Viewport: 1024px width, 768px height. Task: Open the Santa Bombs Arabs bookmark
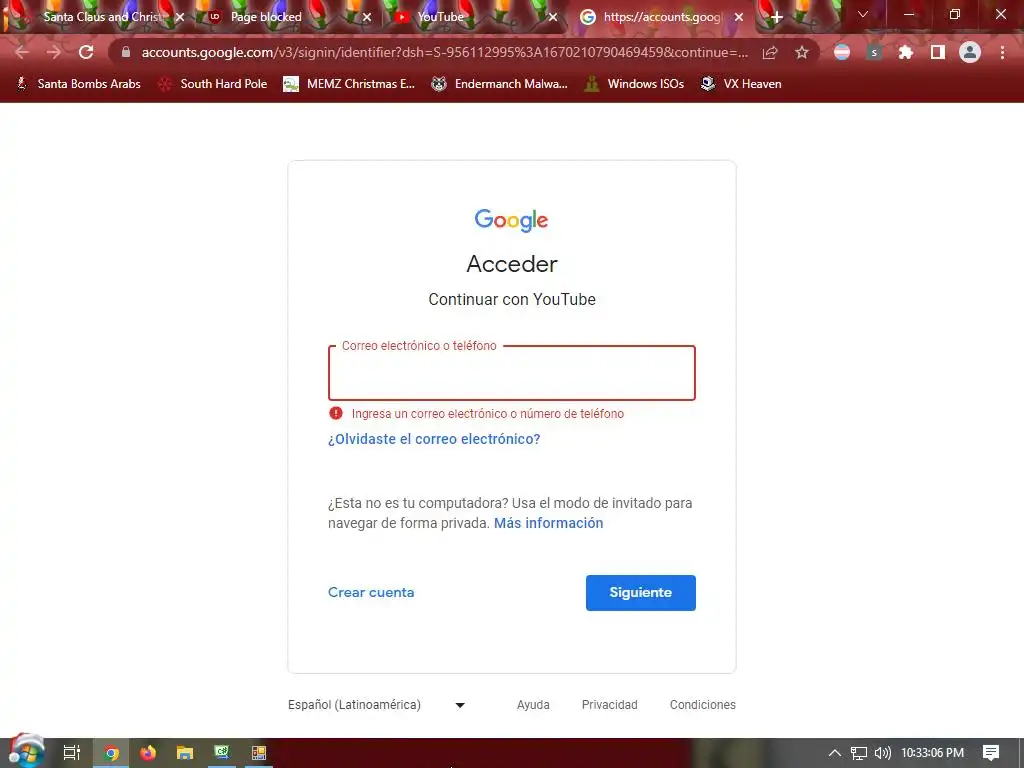[78, 84]
